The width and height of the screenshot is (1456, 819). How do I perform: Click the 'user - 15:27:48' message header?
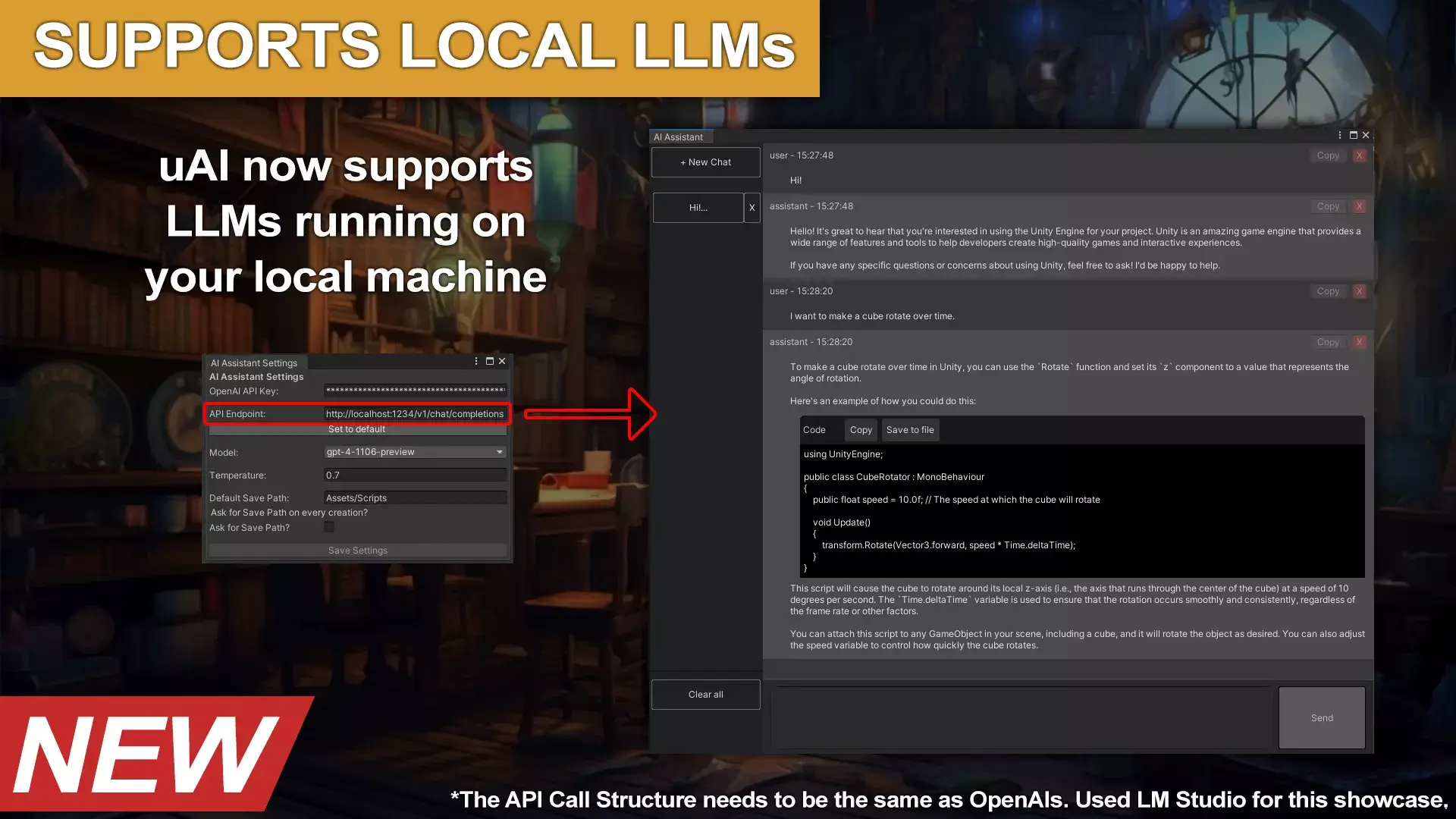point(802,155)
